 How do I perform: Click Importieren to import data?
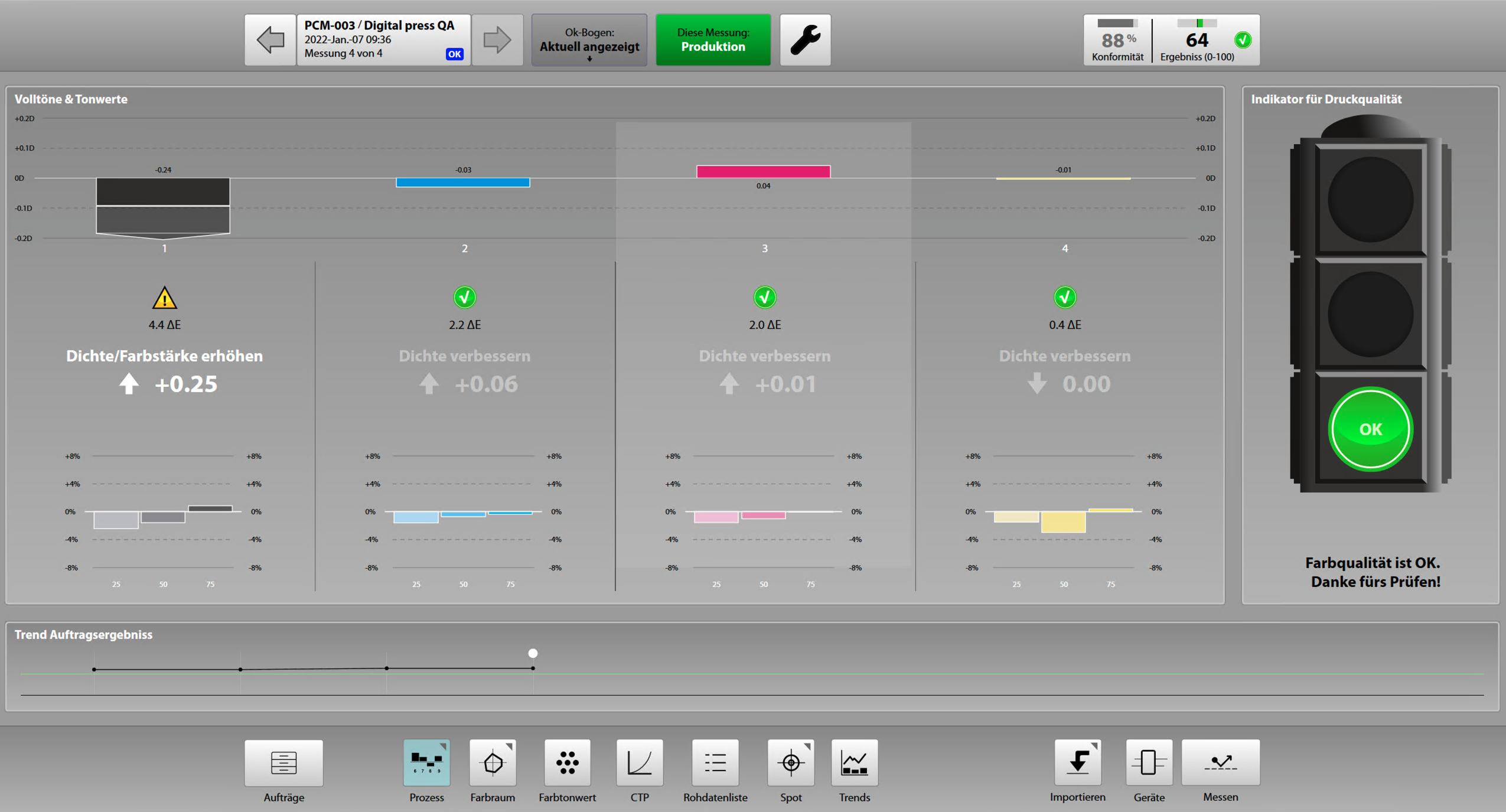1077,762
